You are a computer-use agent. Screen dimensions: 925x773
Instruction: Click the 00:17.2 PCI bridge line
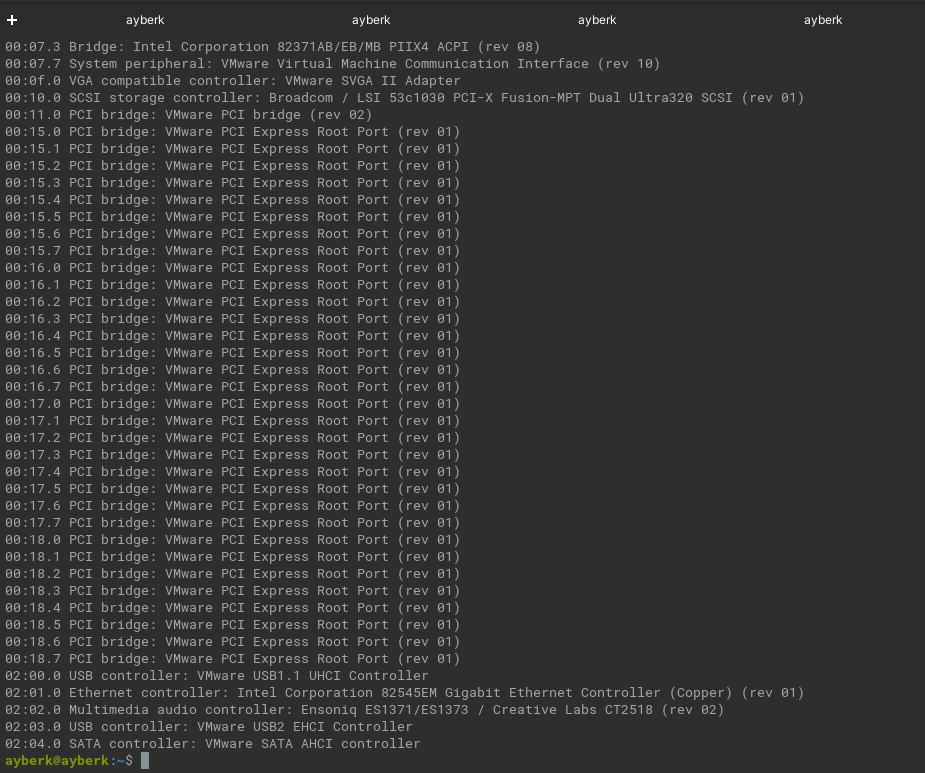pos(232,438)
